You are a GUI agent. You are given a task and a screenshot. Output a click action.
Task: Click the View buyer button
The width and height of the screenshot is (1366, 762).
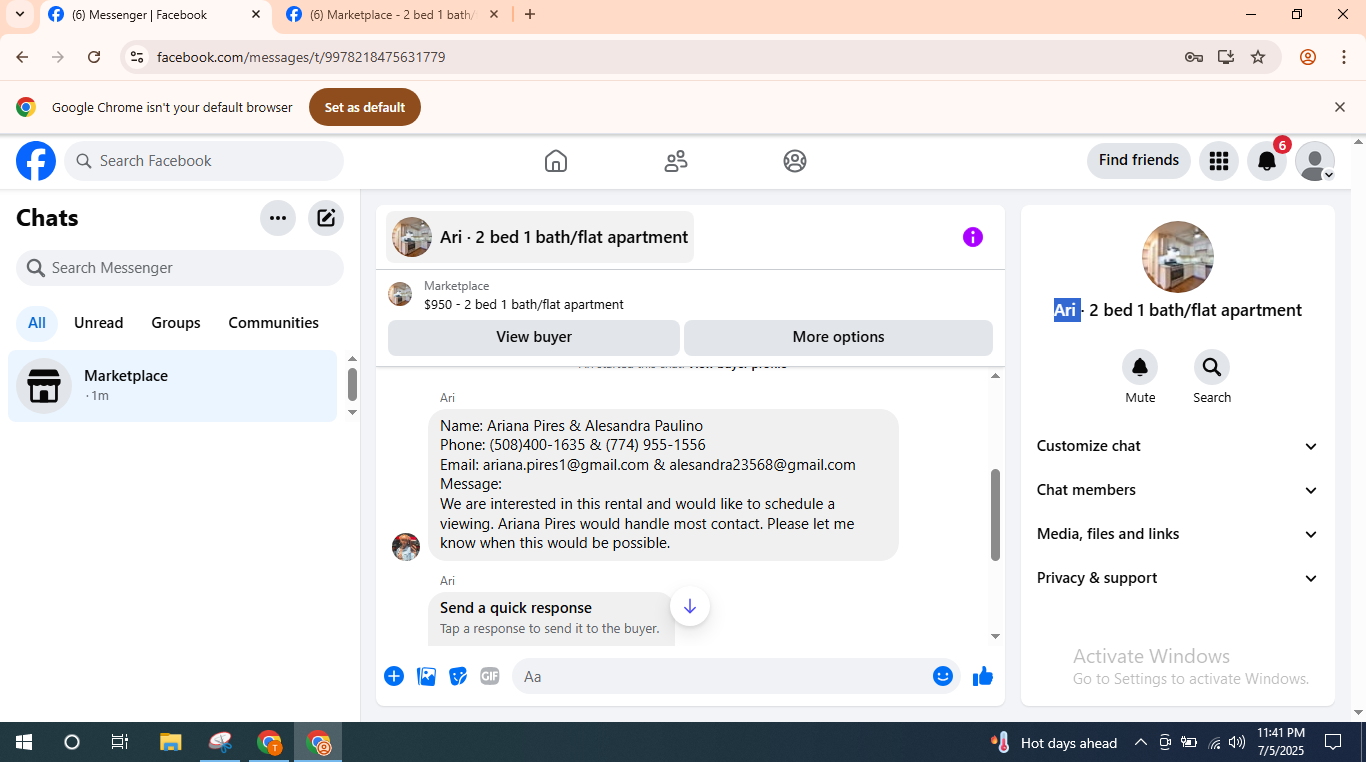tap(534, 337)
